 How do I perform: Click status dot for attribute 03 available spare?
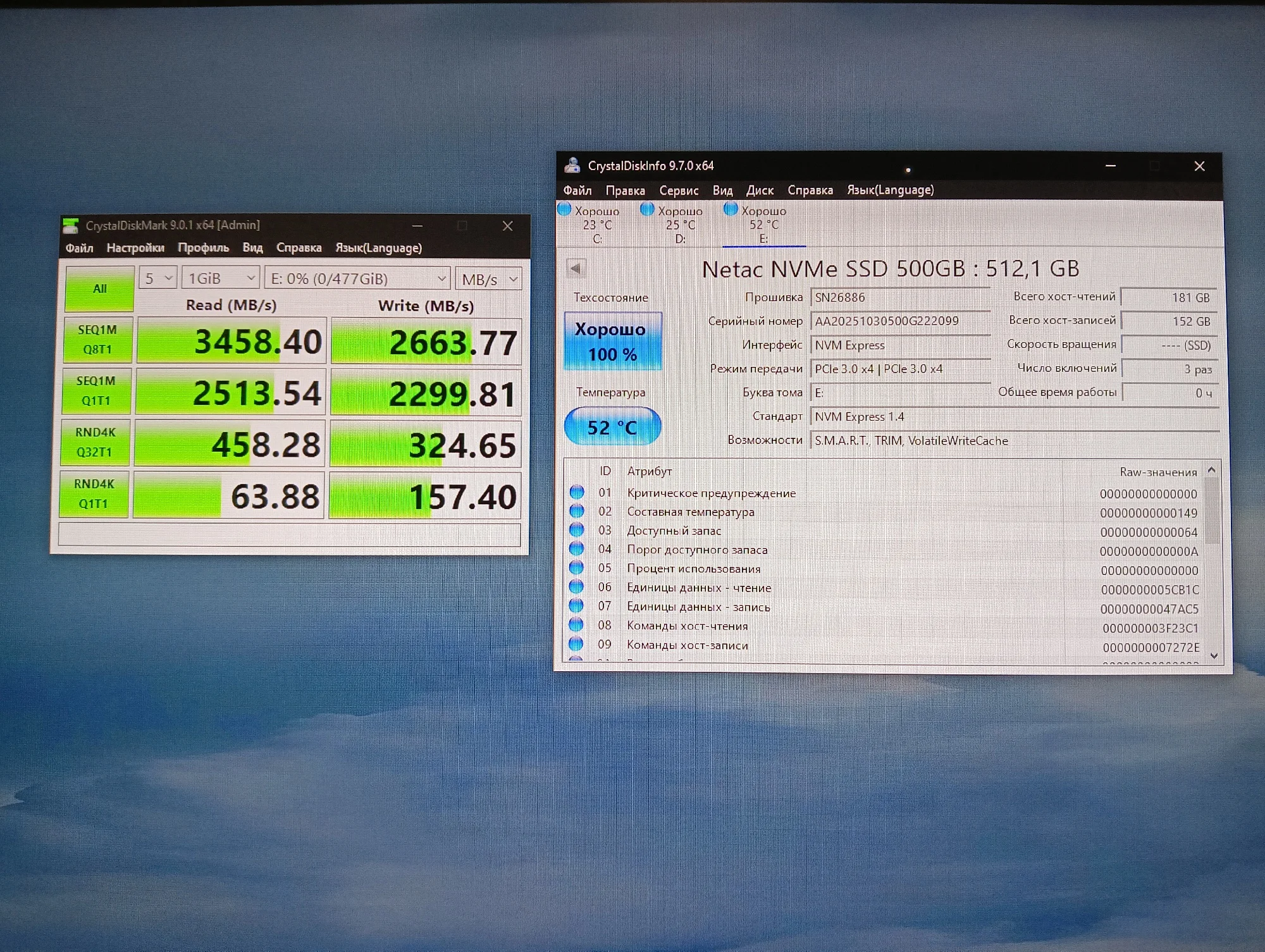coord(577,529)
